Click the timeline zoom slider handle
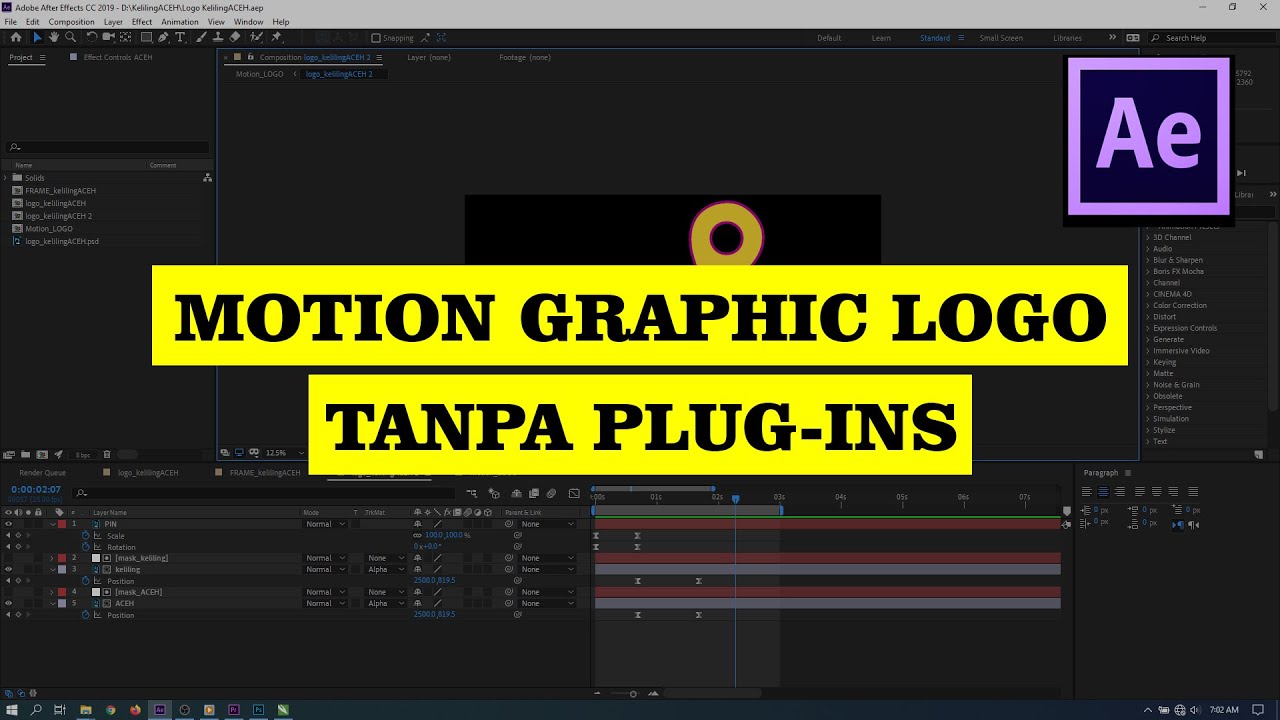Screen dimensions: 1280x720 click(633, 693)
